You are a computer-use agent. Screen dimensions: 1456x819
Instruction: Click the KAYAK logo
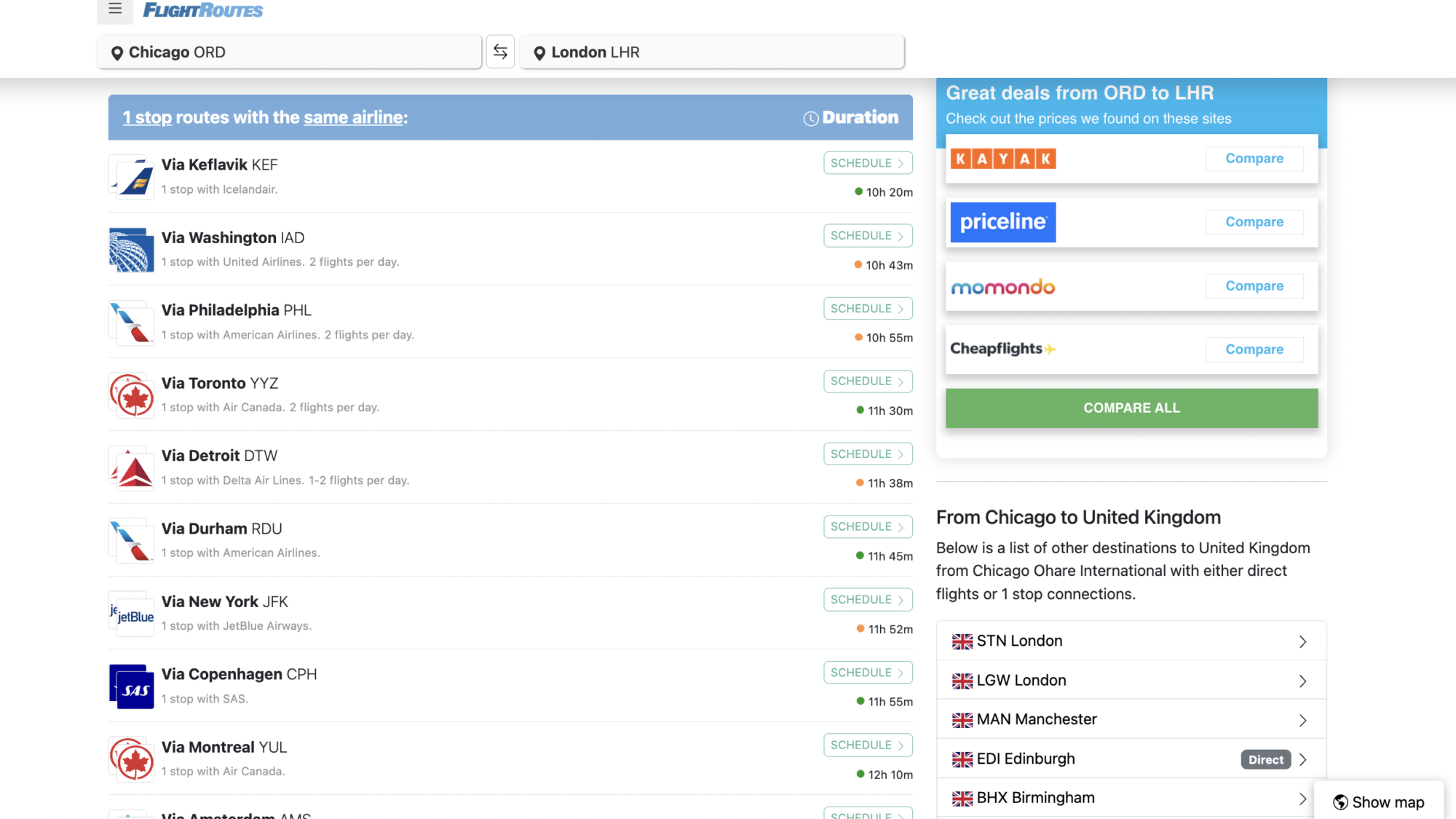click(1003, 159)
